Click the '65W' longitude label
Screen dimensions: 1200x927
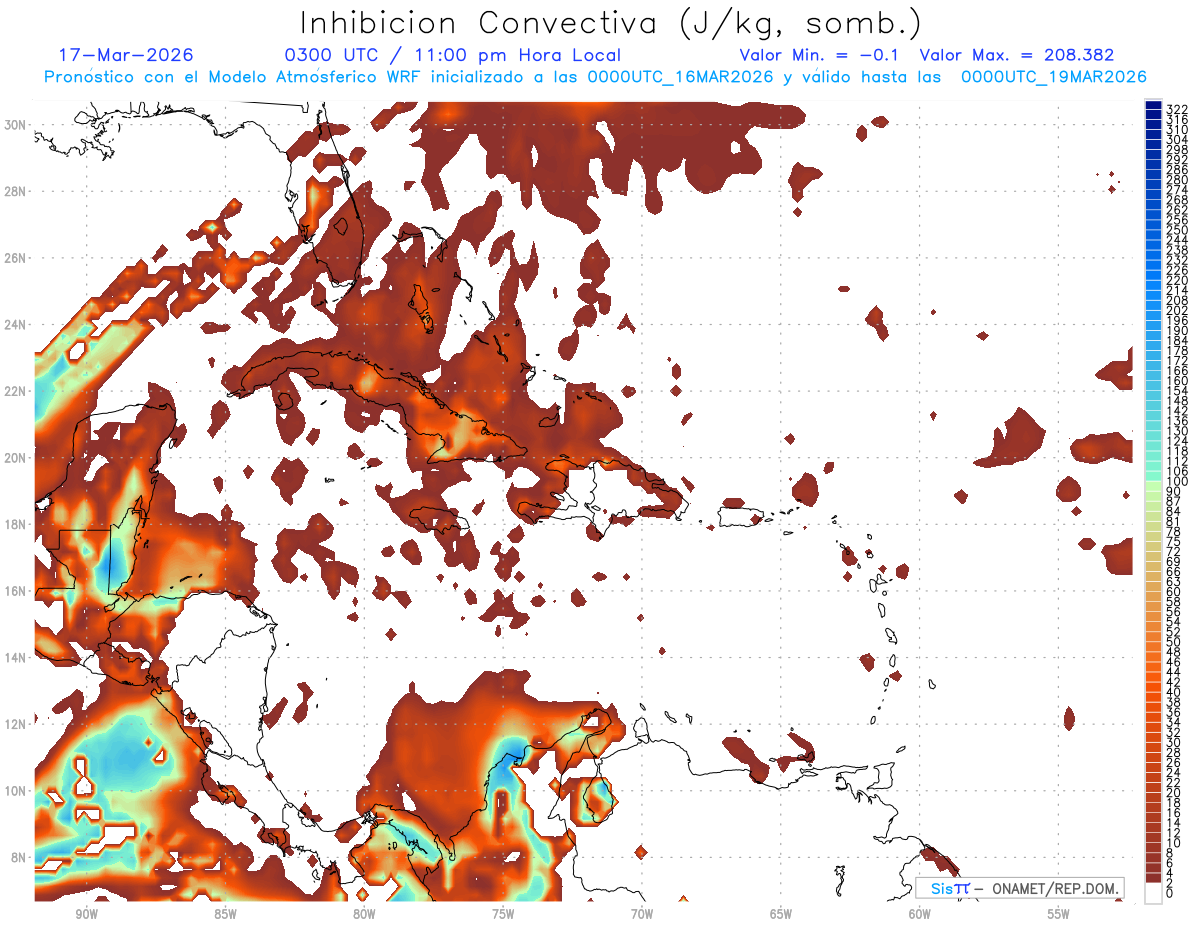pos(781,914)
